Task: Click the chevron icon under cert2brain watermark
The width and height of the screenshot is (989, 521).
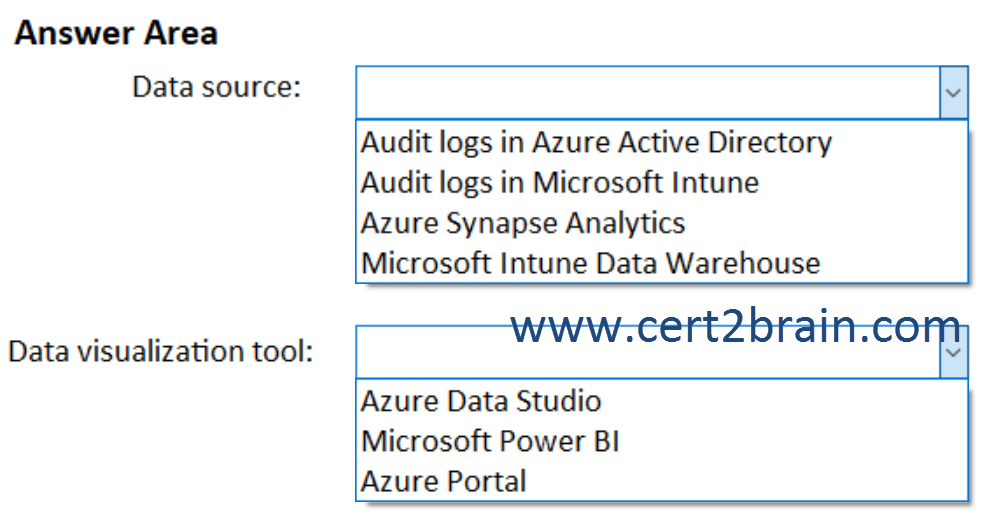Action: tap(953, 353)
